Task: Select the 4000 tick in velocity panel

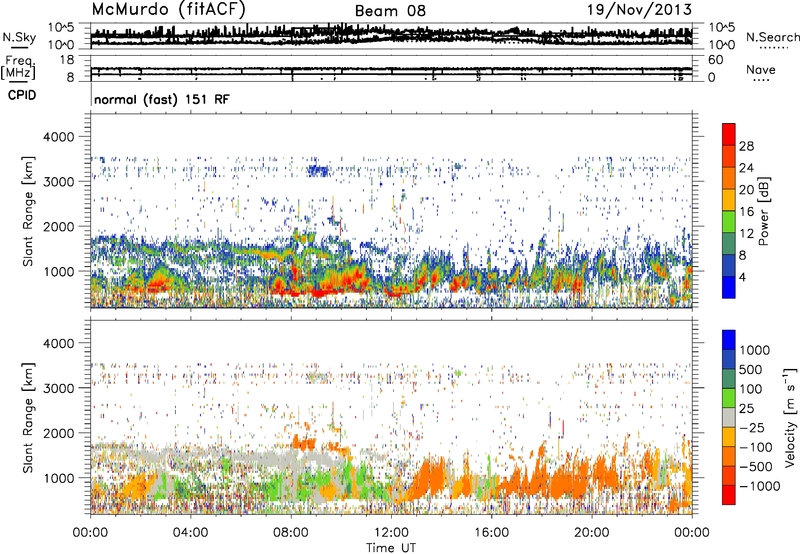Action: coord(58,344)
